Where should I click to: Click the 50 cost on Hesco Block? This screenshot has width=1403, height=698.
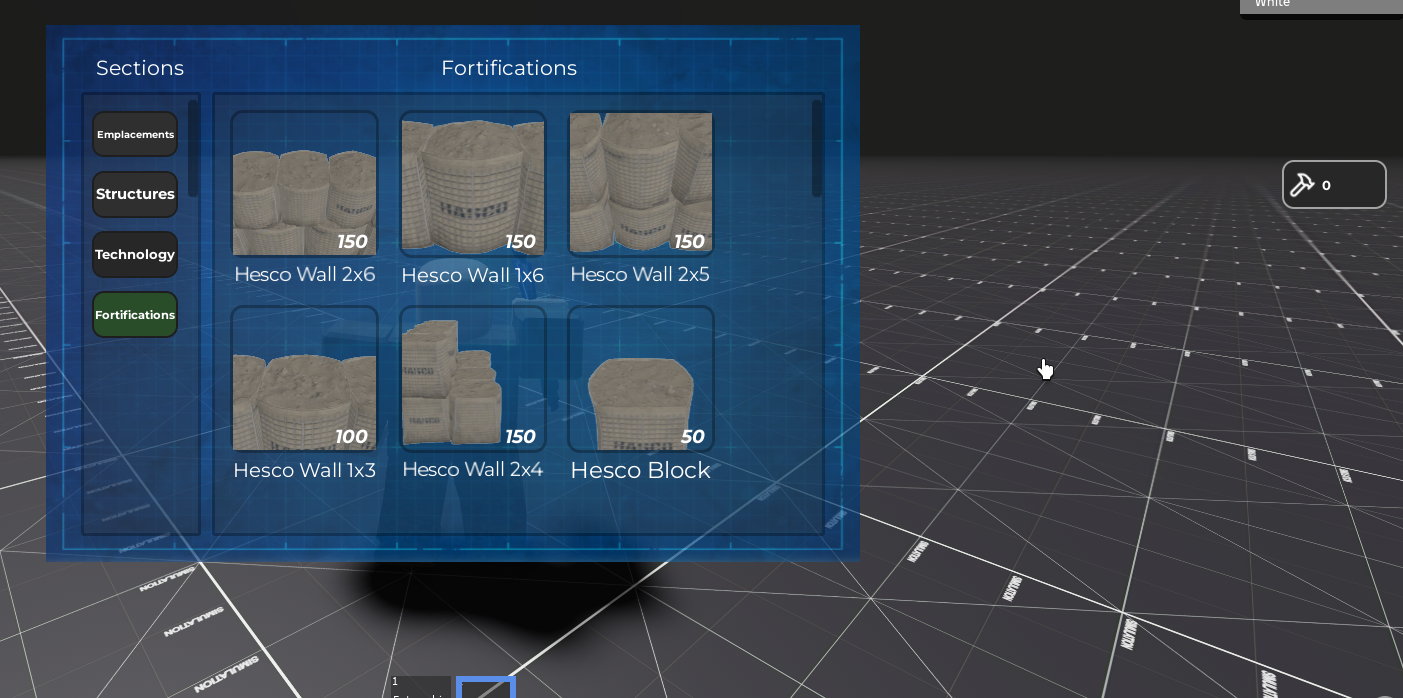click(x=692, y=437)
